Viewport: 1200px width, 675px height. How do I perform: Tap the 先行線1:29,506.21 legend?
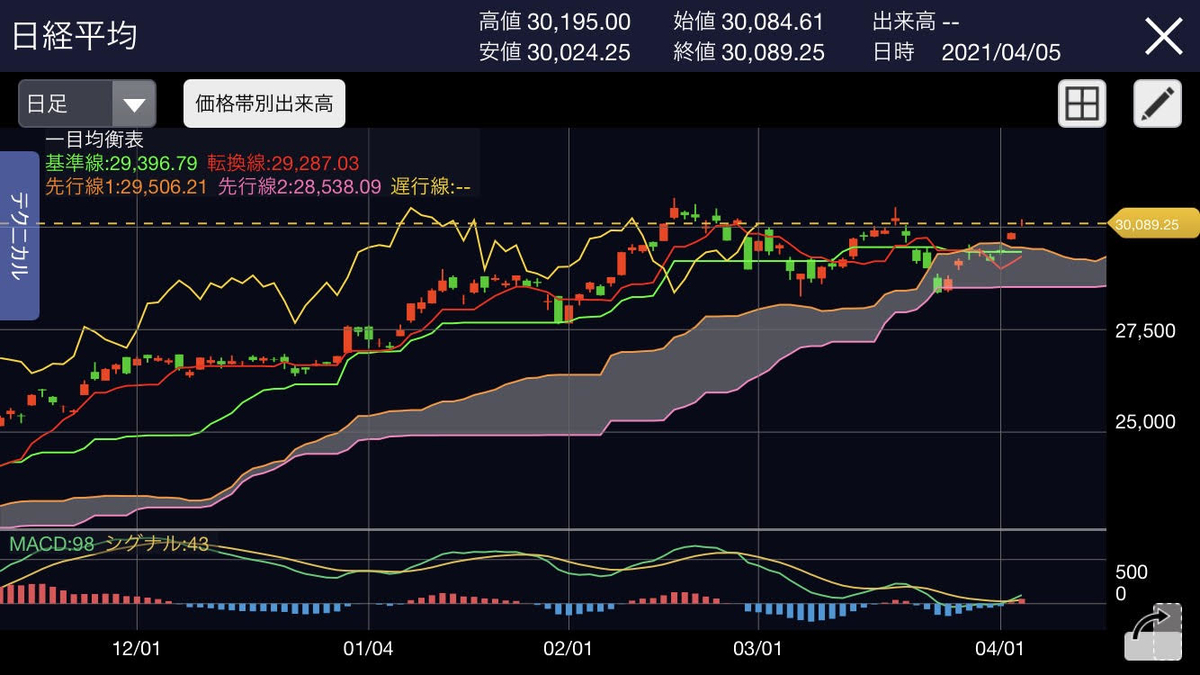pyautogui.click(x=127, y=186)
